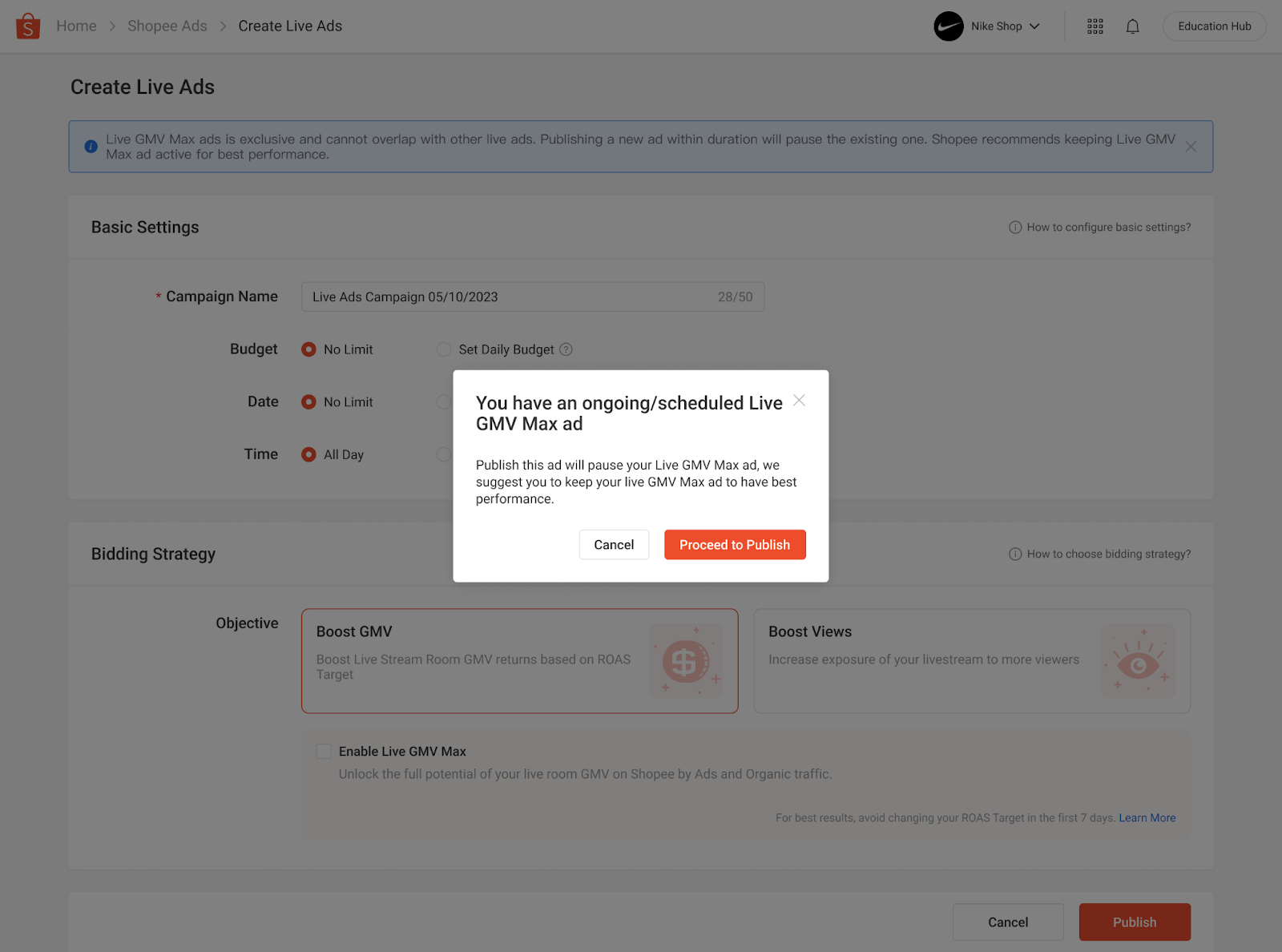The image size is (1282, 952).
Task: Open Education Hub
Action: coord(1214,26)
